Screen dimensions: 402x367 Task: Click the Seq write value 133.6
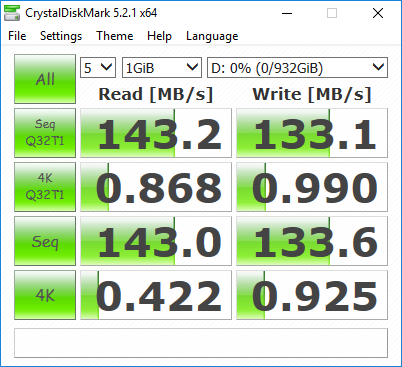point(312,241)
